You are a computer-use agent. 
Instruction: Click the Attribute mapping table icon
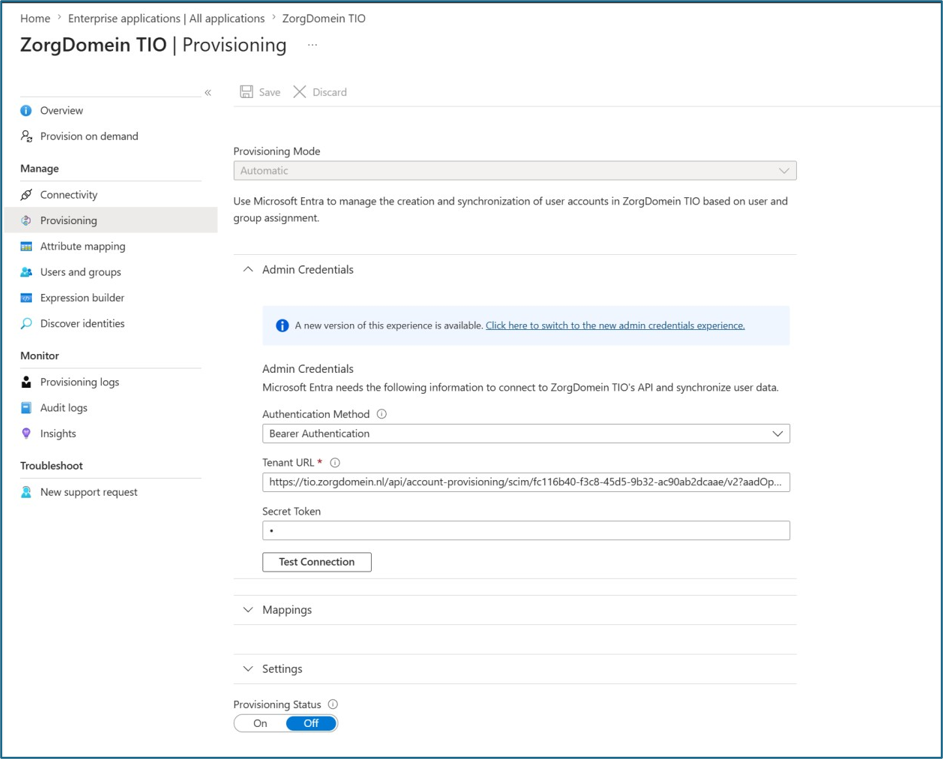coord(26,247)
